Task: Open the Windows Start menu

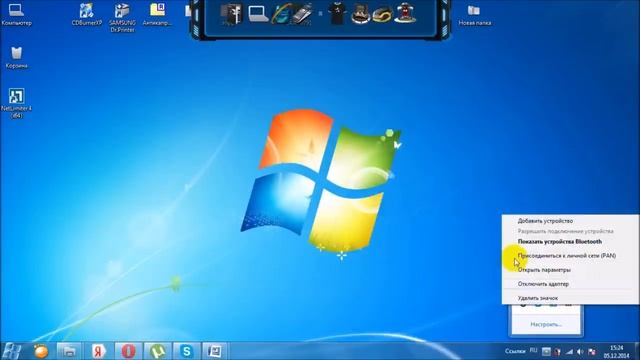Action: point(12,351)
